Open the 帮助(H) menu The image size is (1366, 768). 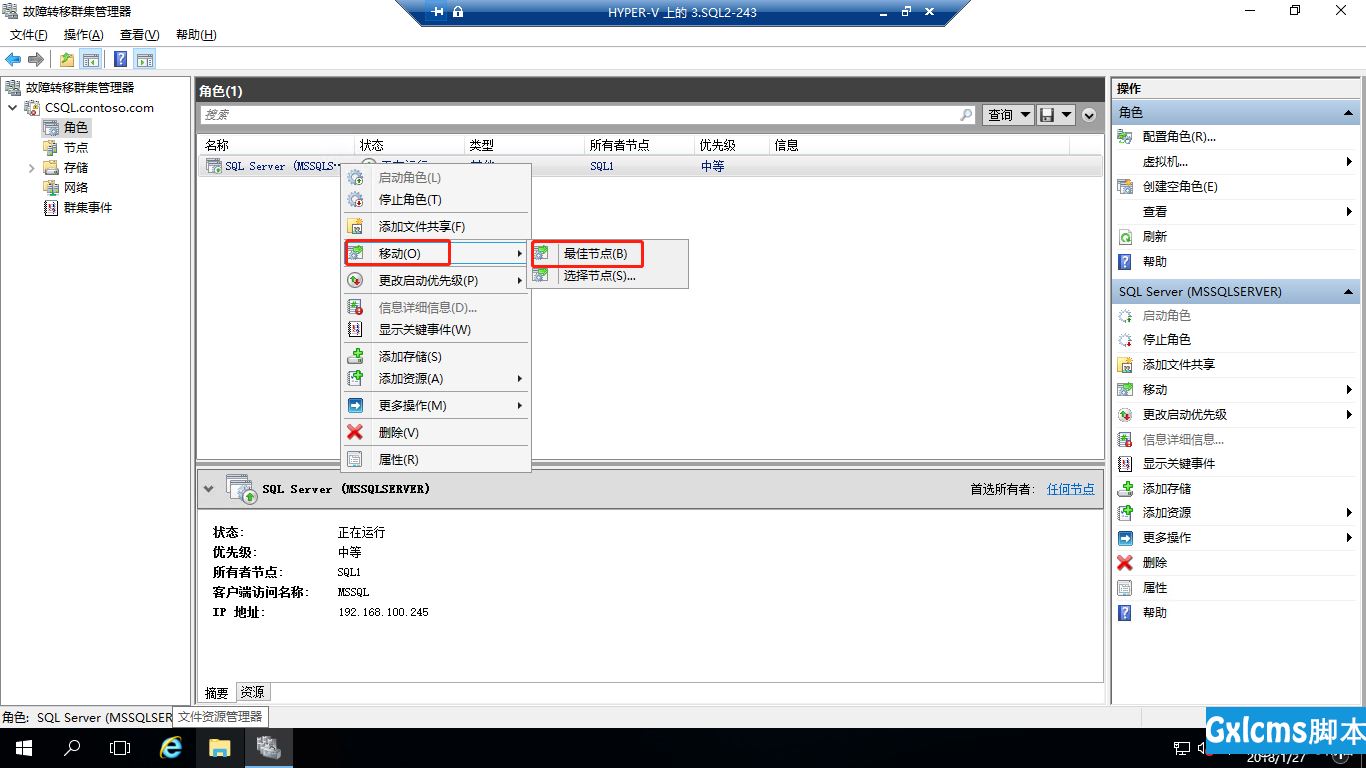point(196,35)
